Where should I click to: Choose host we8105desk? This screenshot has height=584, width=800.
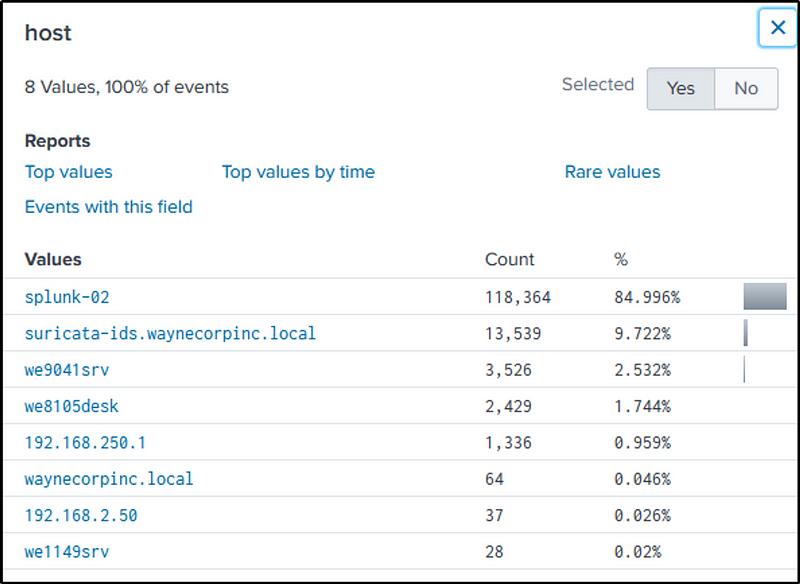72,406
